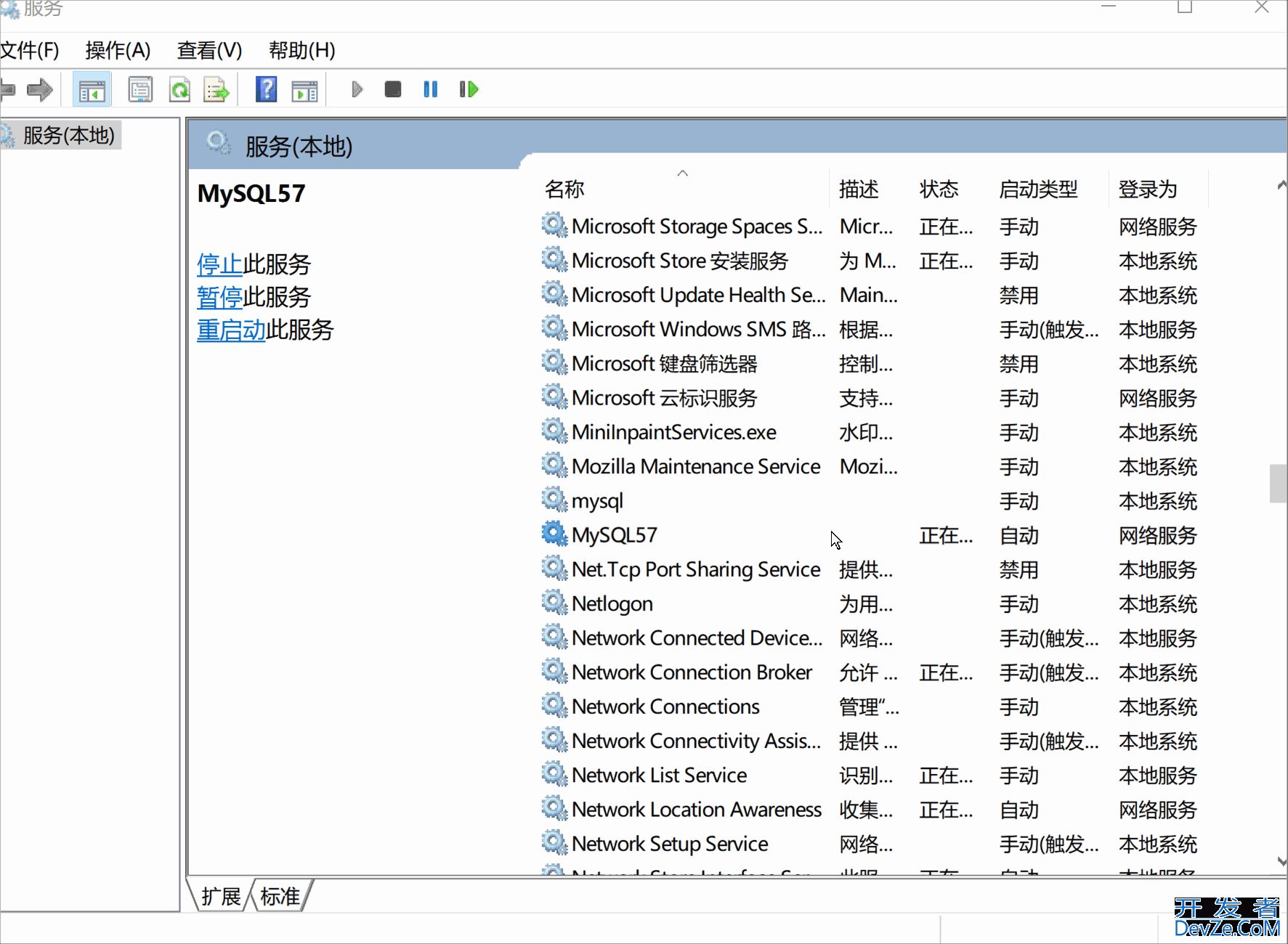Image resolution: width=1288 pixels, height=944 pixels.
Task: Click the Start service play icon
Action: point(357,89)
